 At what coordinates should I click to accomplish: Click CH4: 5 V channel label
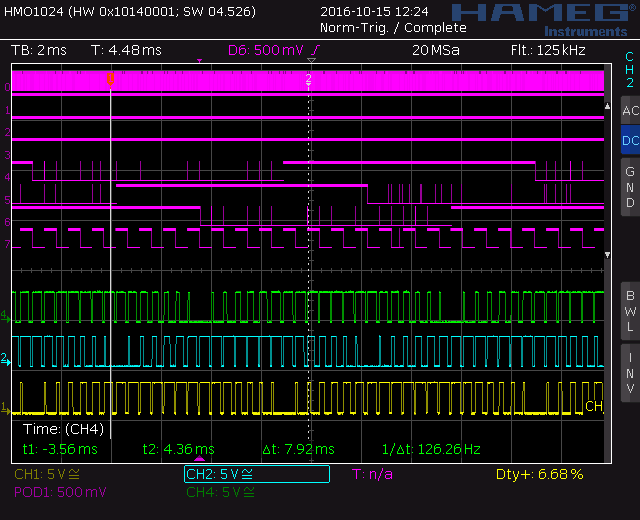(x=220, y=492)
